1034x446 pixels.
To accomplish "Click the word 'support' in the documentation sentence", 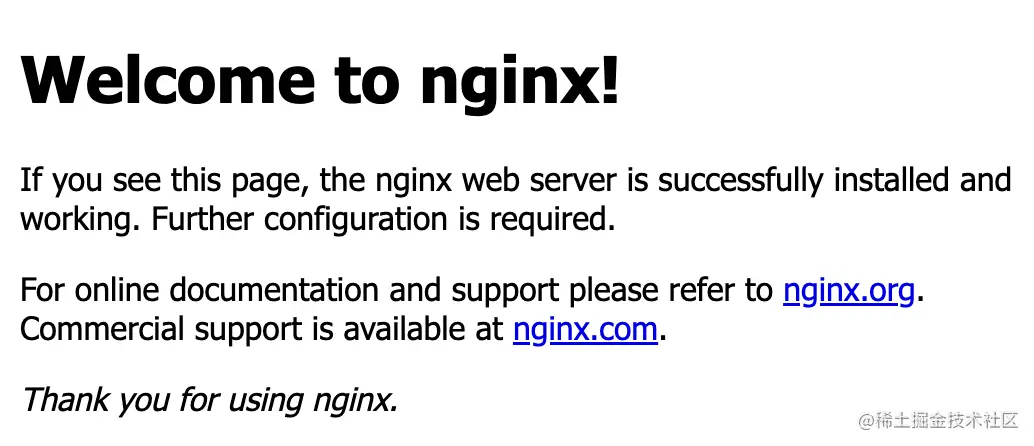I will coord(505,292).
